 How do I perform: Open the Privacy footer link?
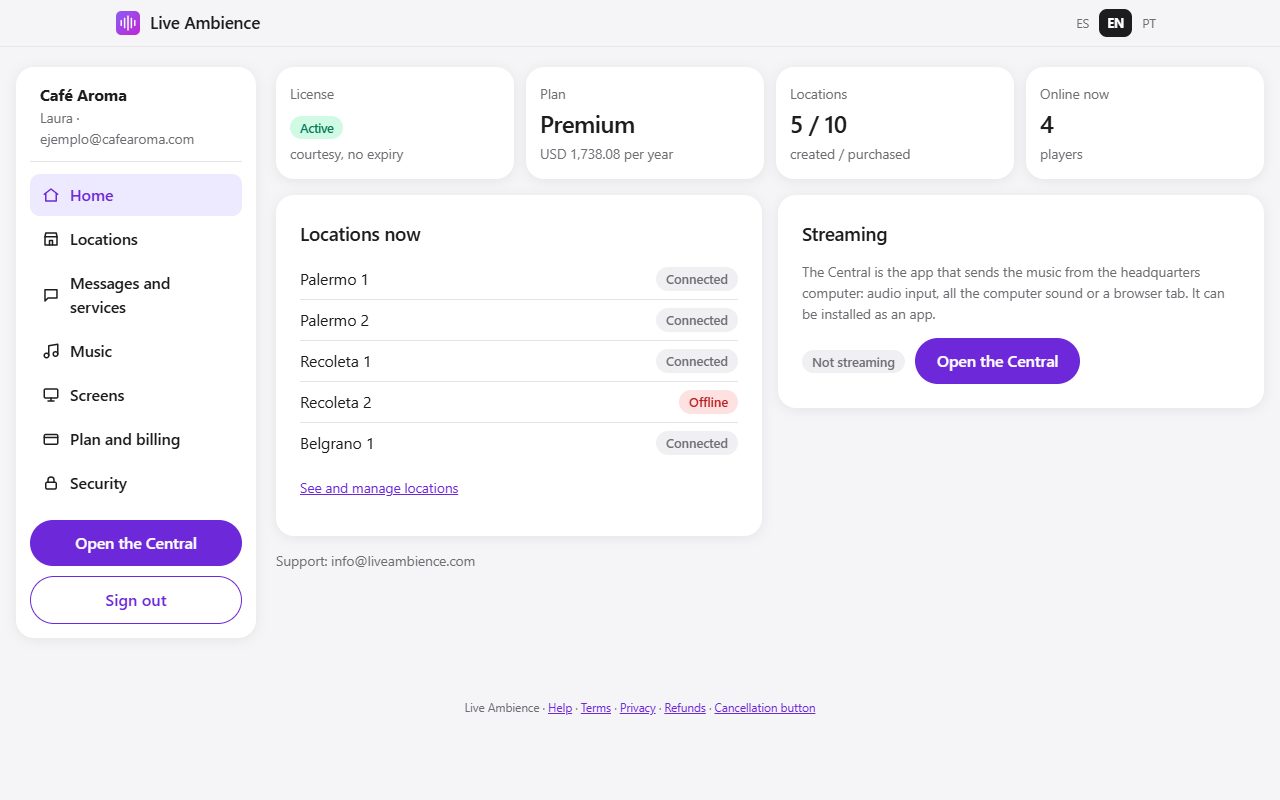[x=638, y=708]
